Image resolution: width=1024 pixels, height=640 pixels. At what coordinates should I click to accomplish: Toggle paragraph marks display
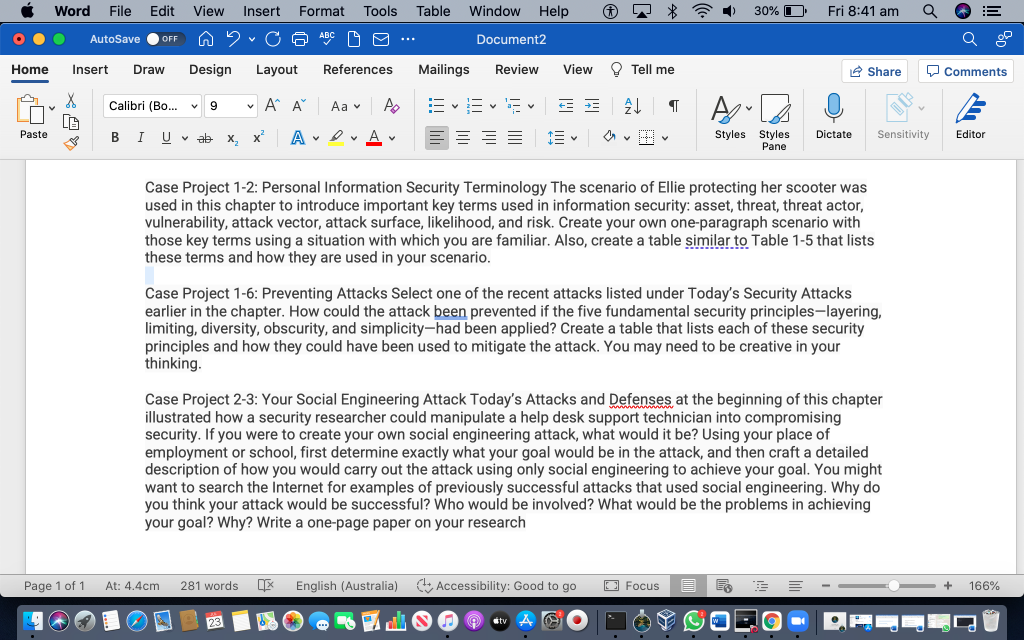click(673, 104)
